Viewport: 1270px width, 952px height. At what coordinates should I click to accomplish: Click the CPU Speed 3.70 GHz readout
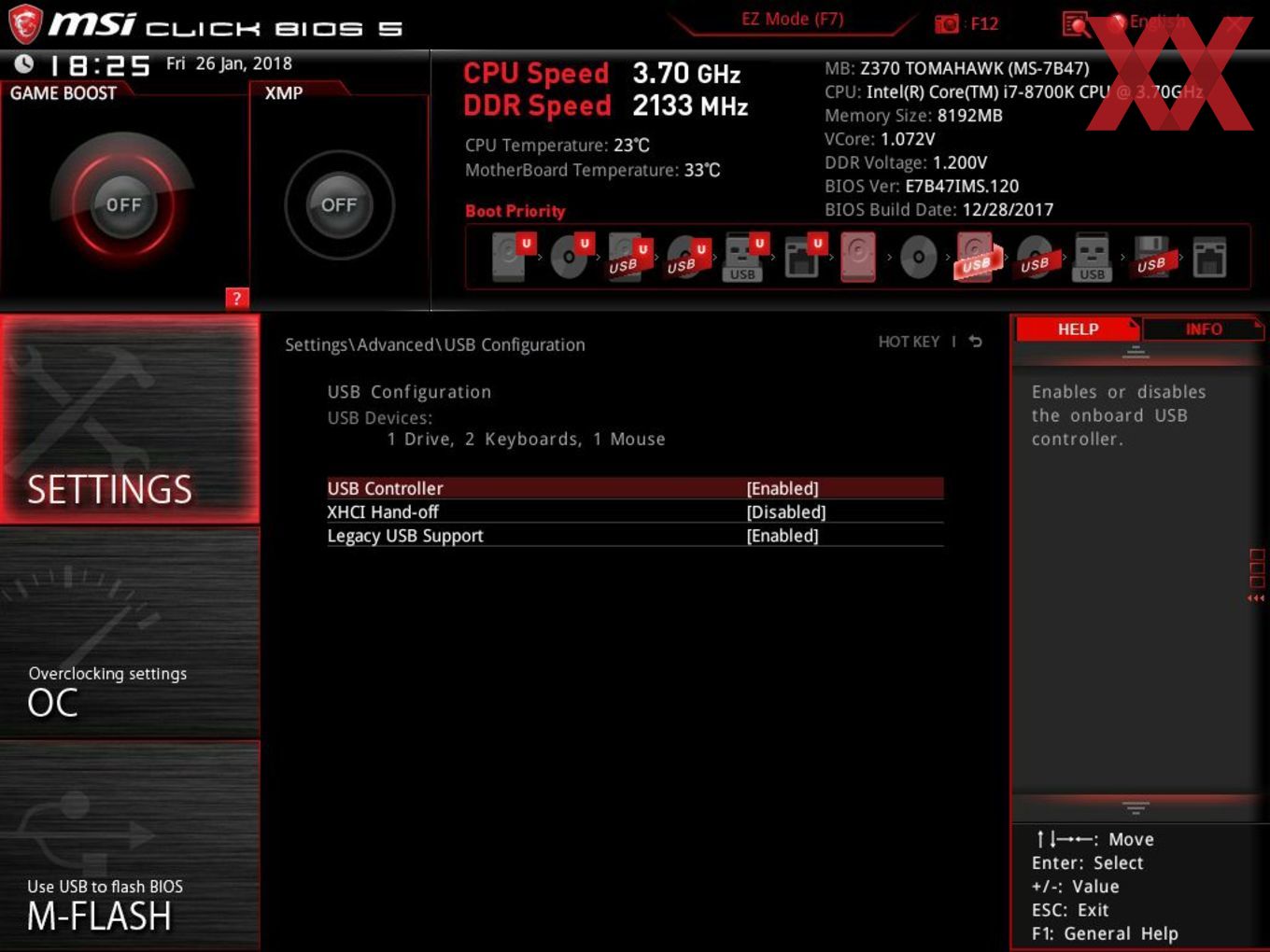(x=602, y=73)
